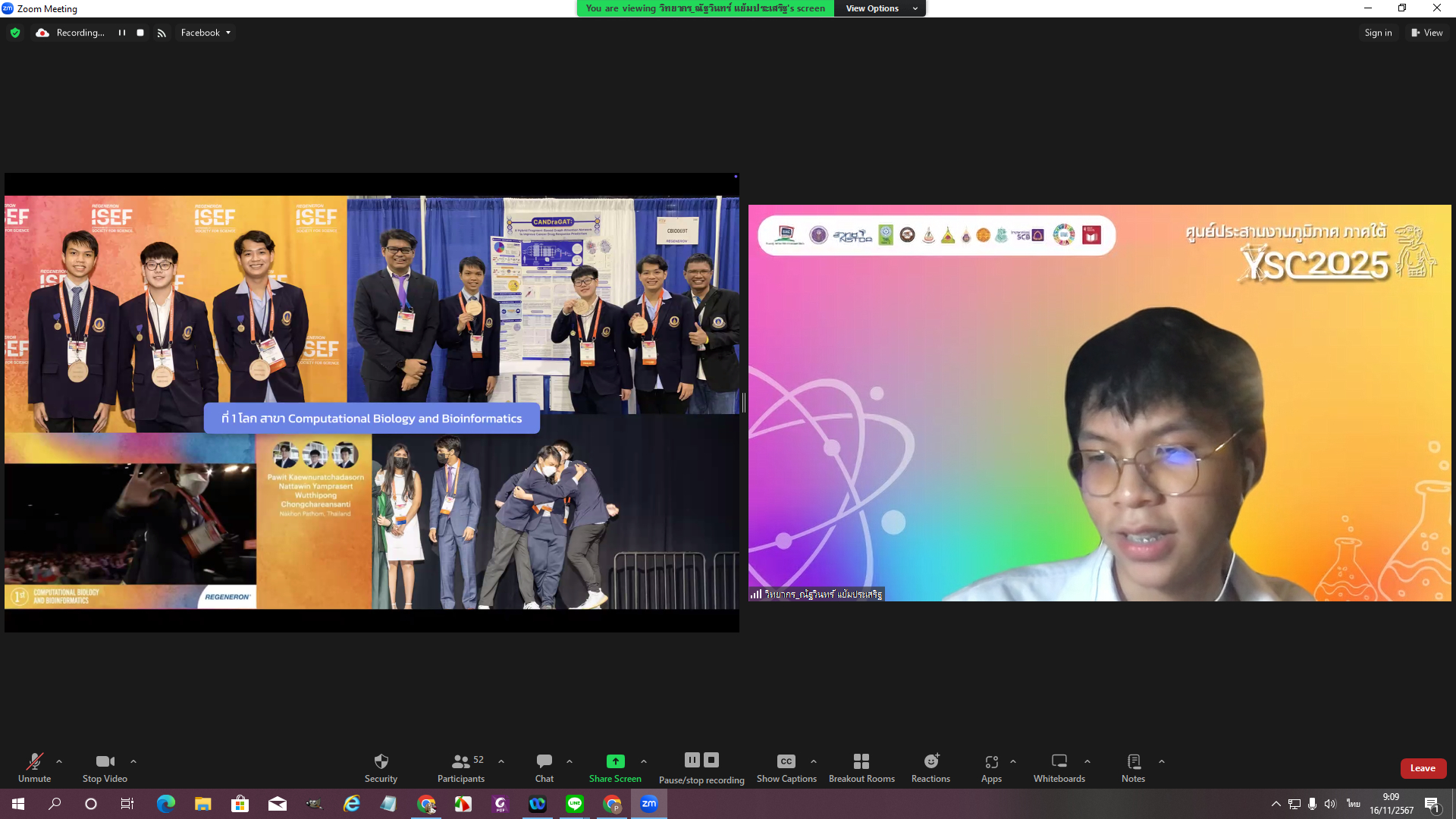Screen dimensions: 1456x819
Task: Expand the arrow next to Unmute
Action: [x=59, y=761]
